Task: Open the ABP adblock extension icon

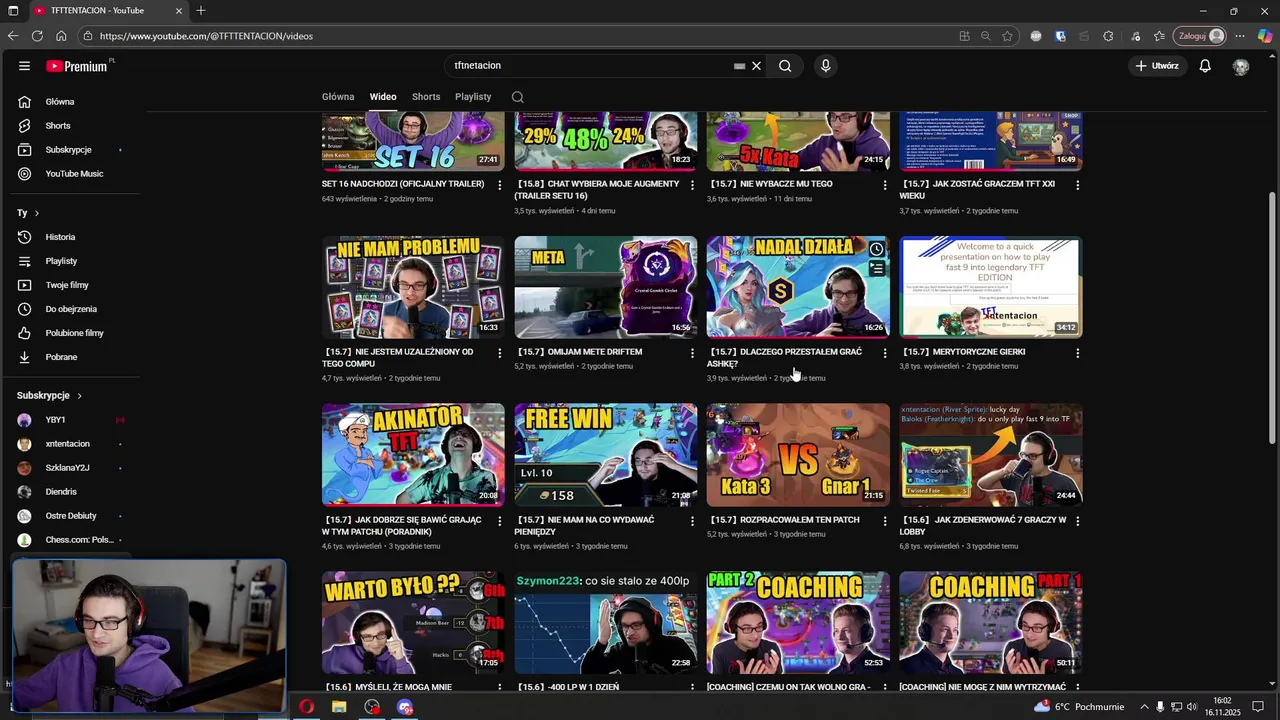Action: [x=1036, y=36]
